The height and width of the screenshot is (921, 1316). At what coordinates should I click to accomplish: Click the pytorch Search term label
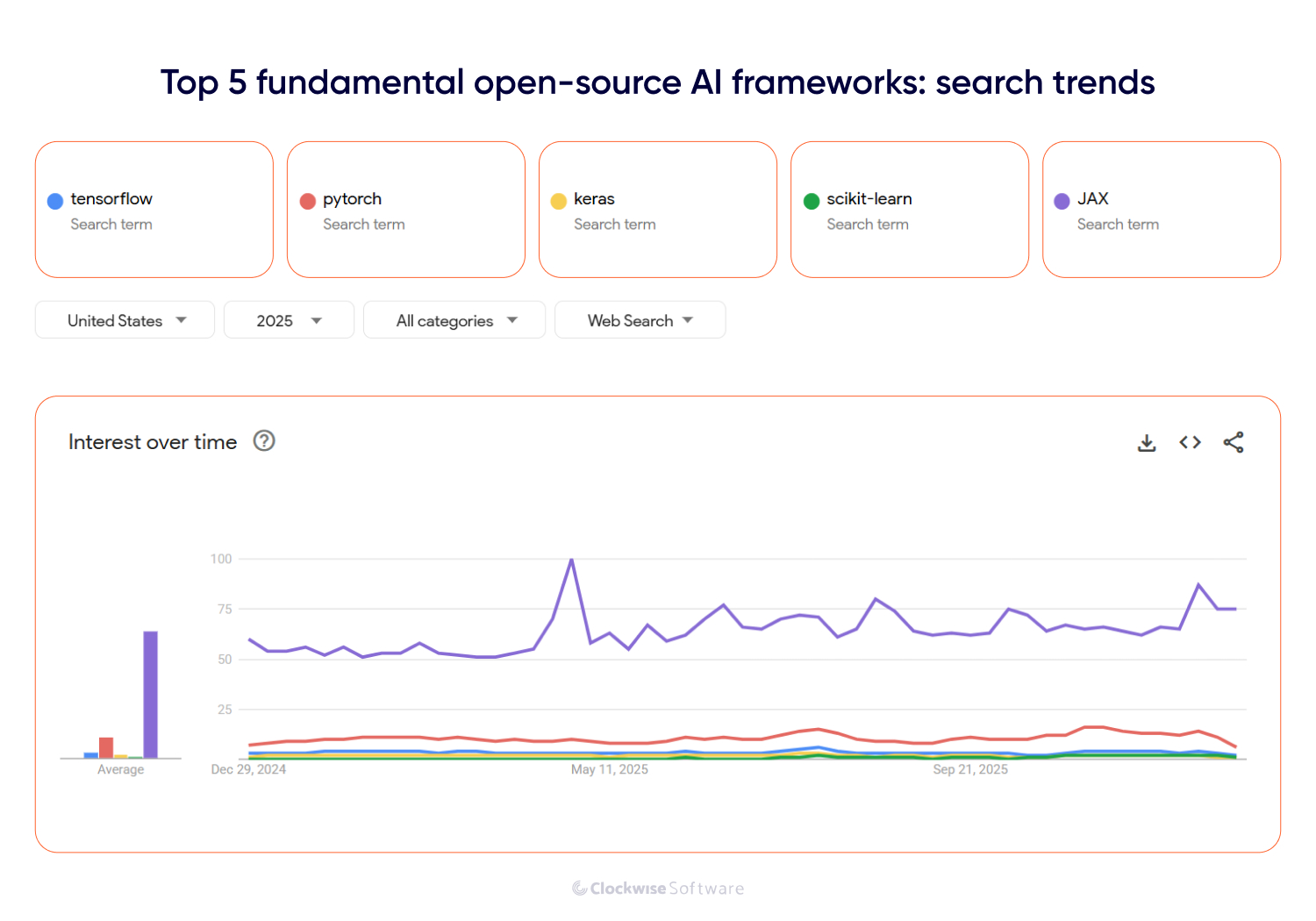click(364, 225)
